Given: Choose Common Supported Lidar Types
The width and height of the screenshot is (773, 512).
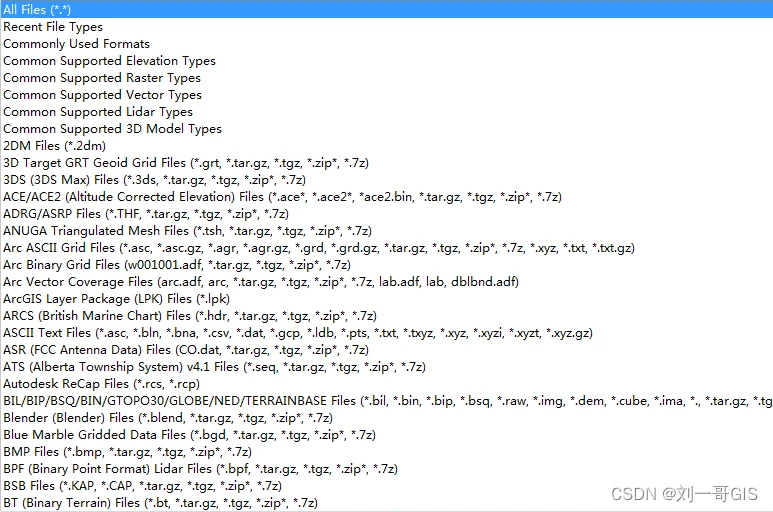Looking at the screenshot, I should tap(386, 112).
